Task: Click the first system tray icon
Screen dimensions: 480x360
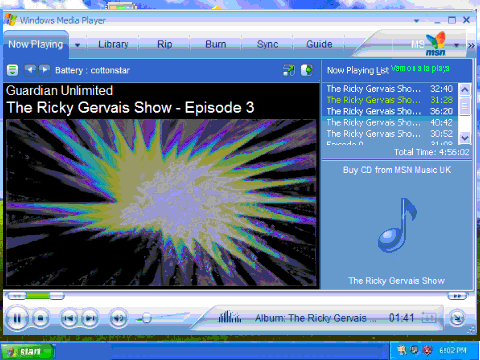Action: point(402,350)
